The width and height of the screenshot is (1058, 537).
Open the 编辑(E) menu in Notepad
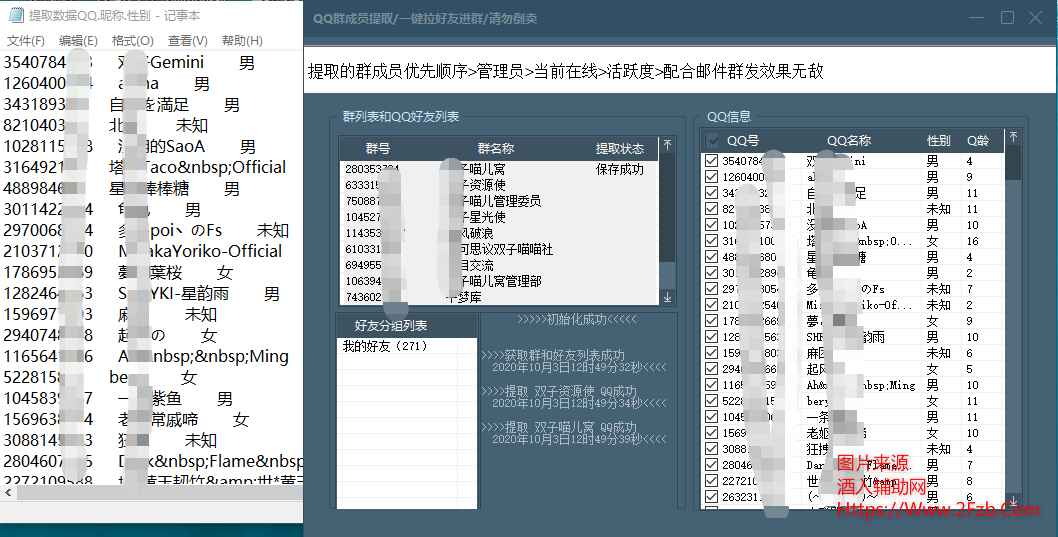tap(78, 41)
